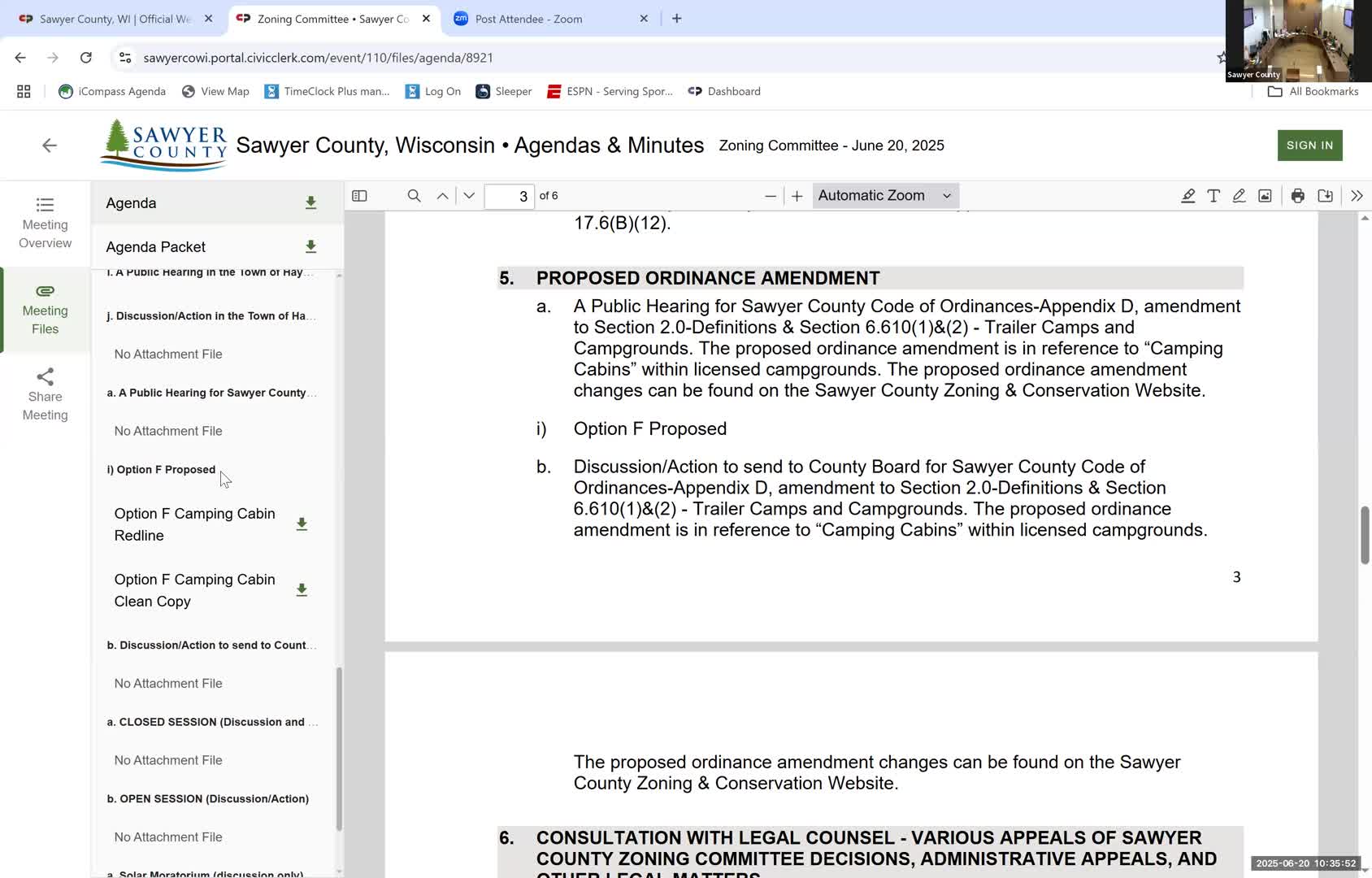Select the add text annotation tool
This screenshot has height=878, width=1372.
pyautogui.click(x=1214, y=196)
